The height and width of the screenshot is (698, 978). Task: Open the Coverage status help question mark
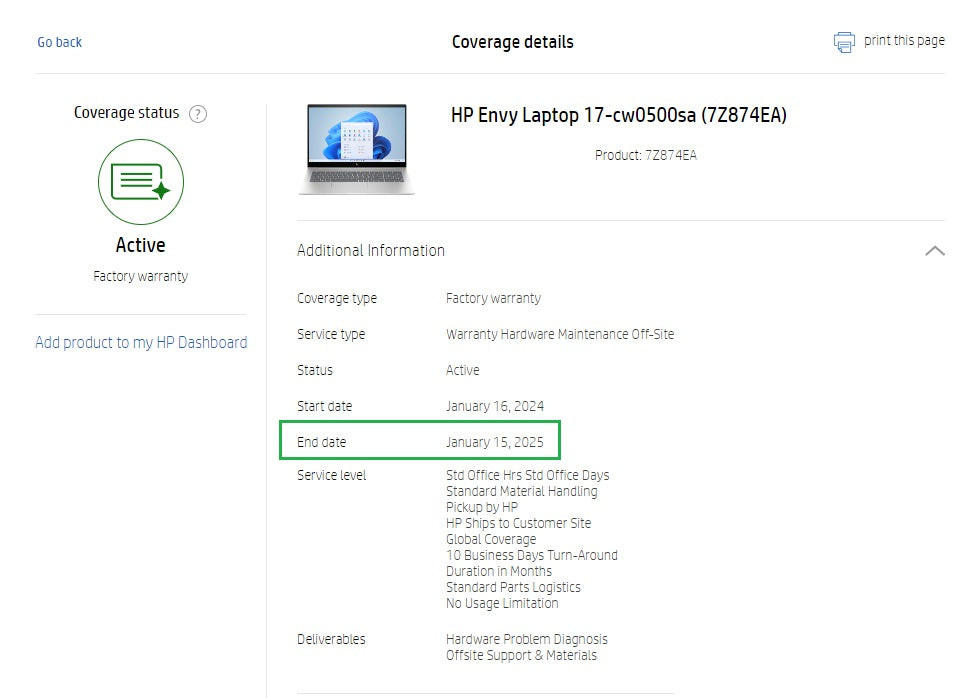[x=198, y=114]
